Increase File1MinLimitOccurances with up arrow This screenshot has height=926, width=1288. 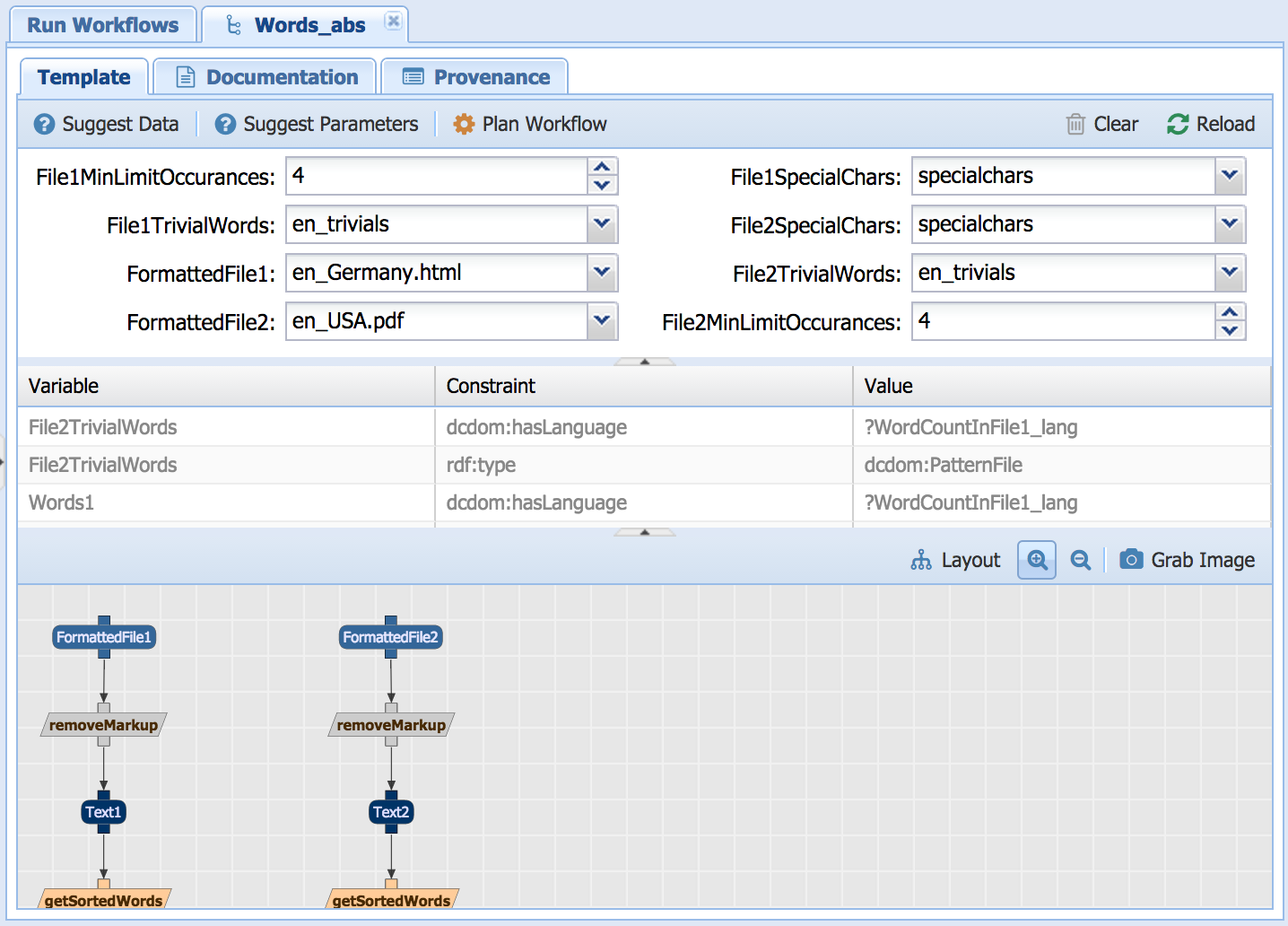click(602, 167)
